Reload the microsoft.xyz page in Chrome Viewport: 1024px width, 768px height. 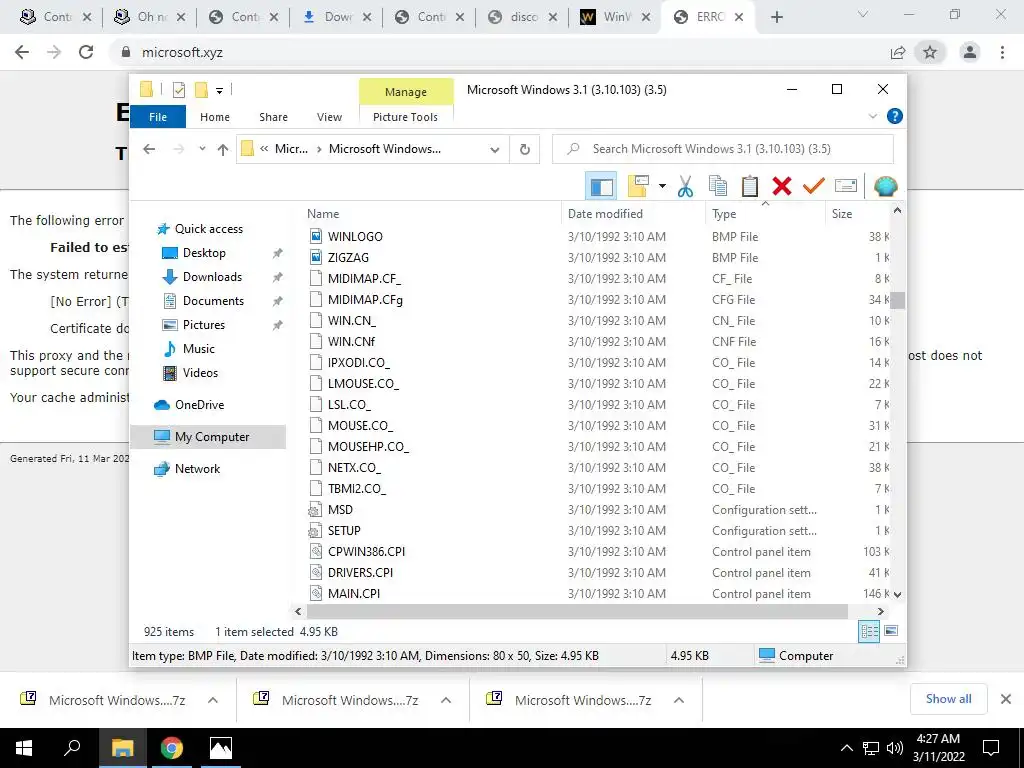click(x=86, y=52)
